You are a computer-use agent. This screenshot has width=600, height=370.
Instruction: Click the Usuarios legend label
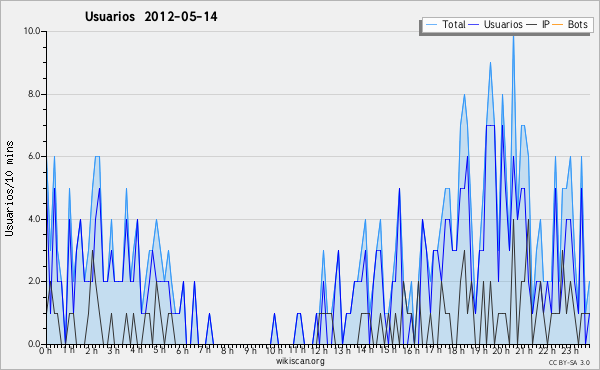tap(503, 25)
